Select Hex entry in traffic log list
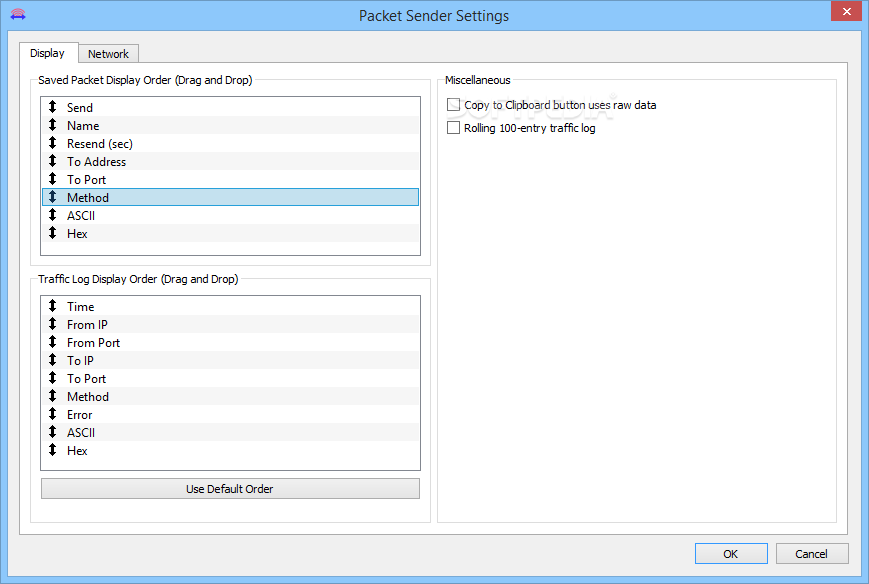869x584 pixels. coord(231,450)
